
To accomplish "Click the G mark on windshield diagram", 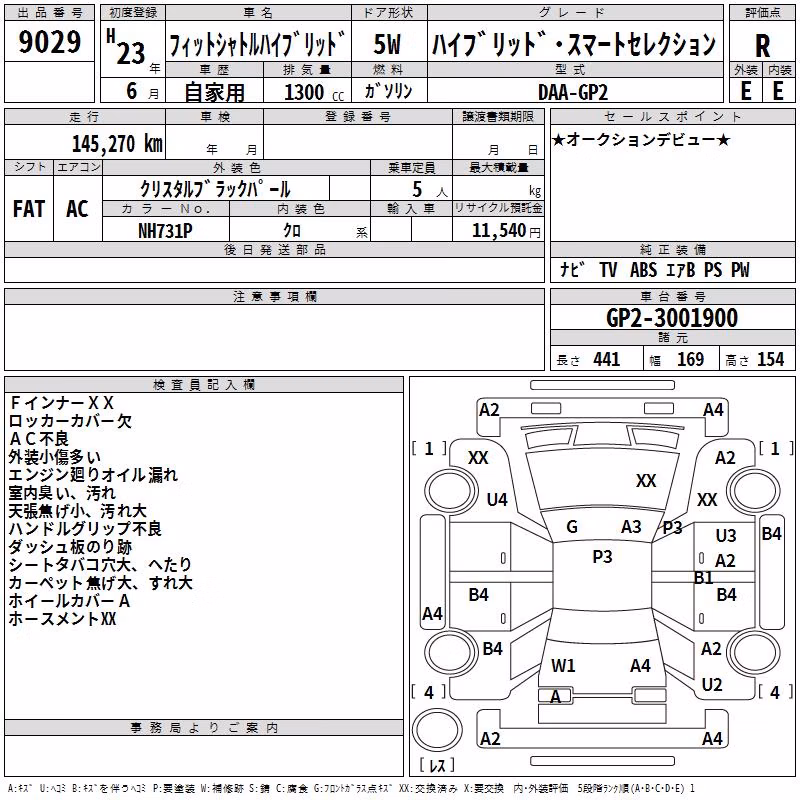I will (572, 527).
